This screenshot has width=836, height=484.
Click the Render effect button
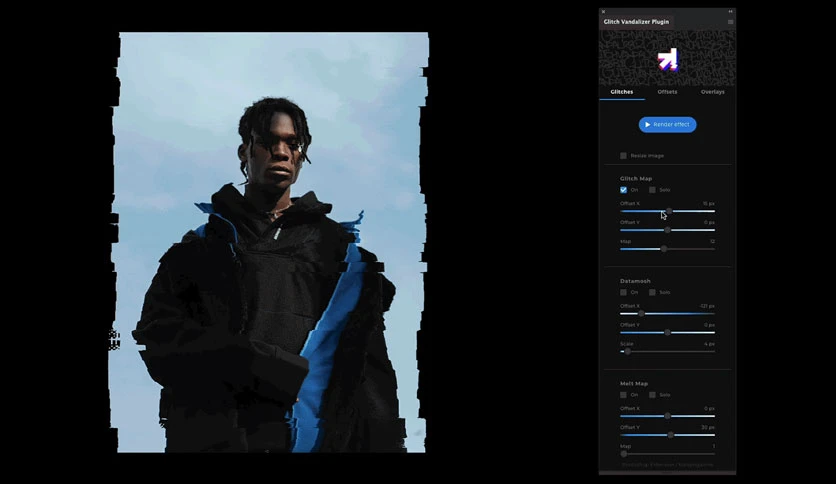tap(668, 125)
